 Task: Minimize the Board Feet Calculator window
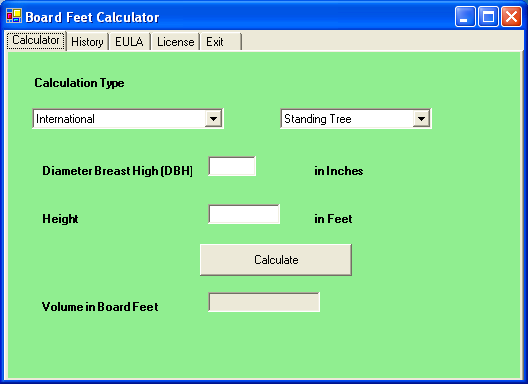465,16
